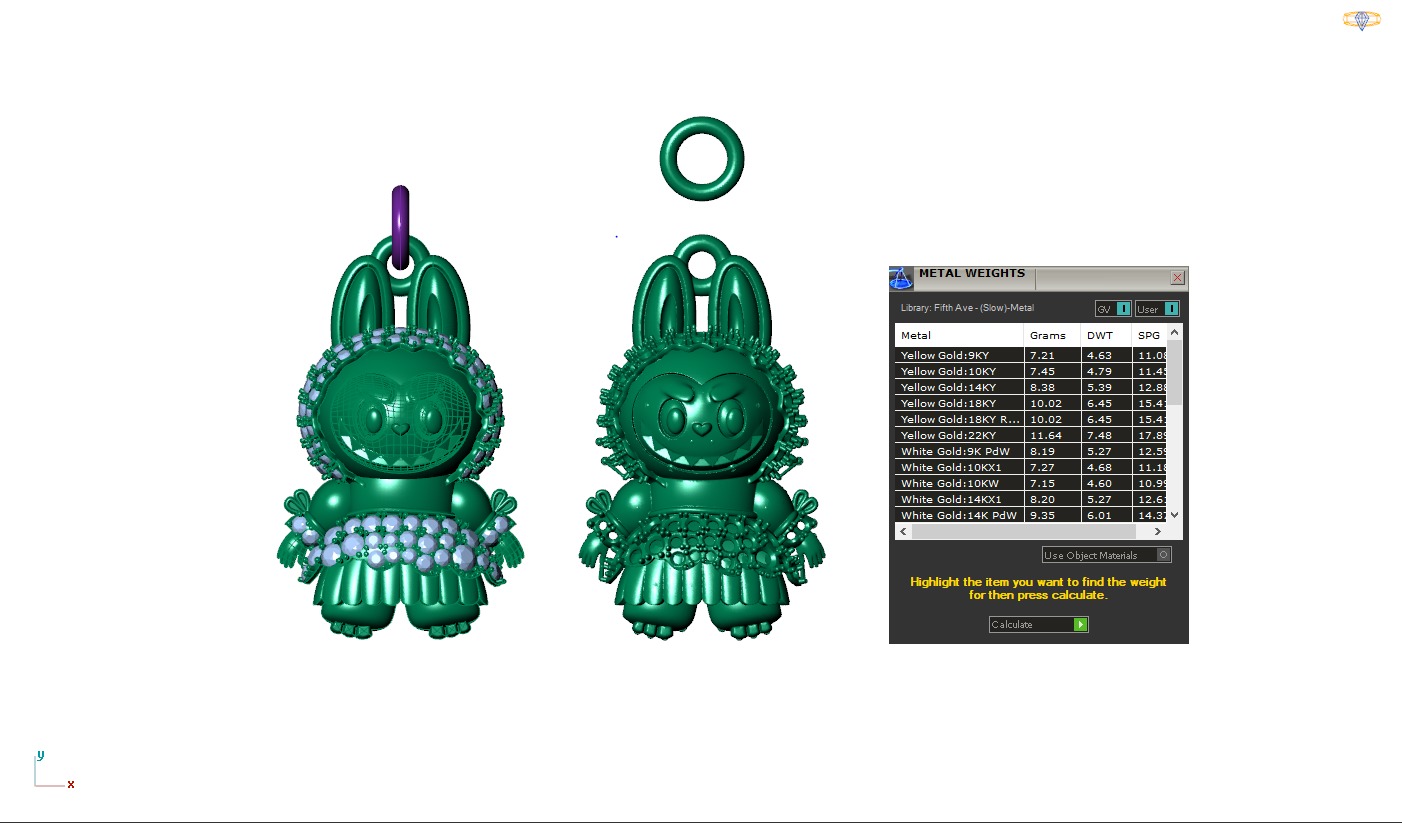Select the White Gold:14KX1 row
1402x823 pixels.
tap(1031, 499)
